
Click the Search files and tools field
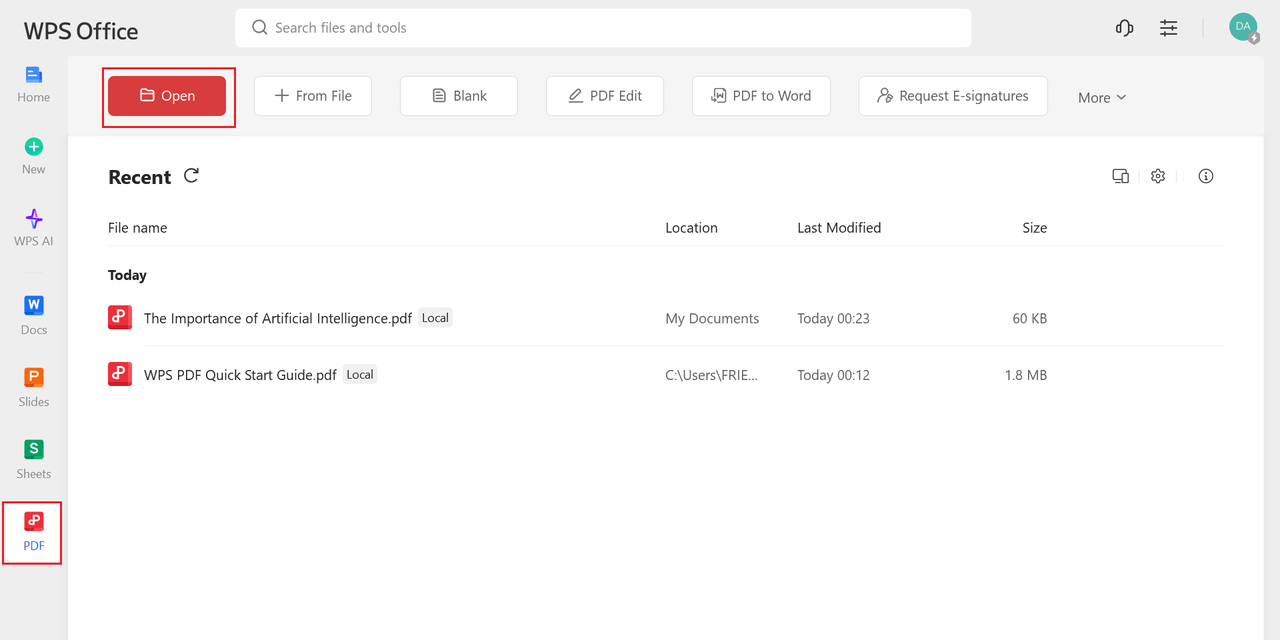coord(603,28)
